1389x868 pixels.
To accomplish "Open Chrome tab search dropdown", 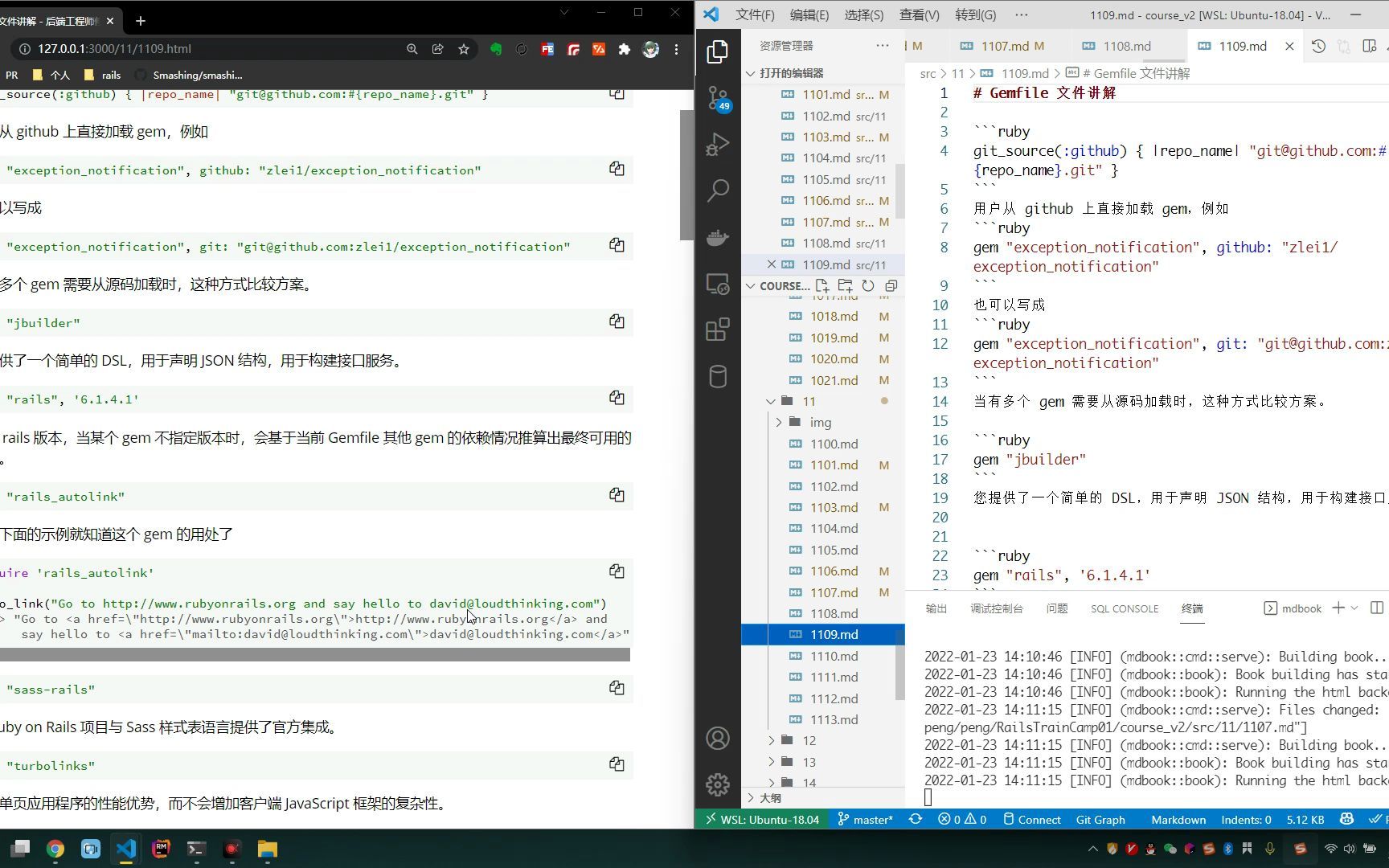I will pyautogui.click(x=563, y=13).
